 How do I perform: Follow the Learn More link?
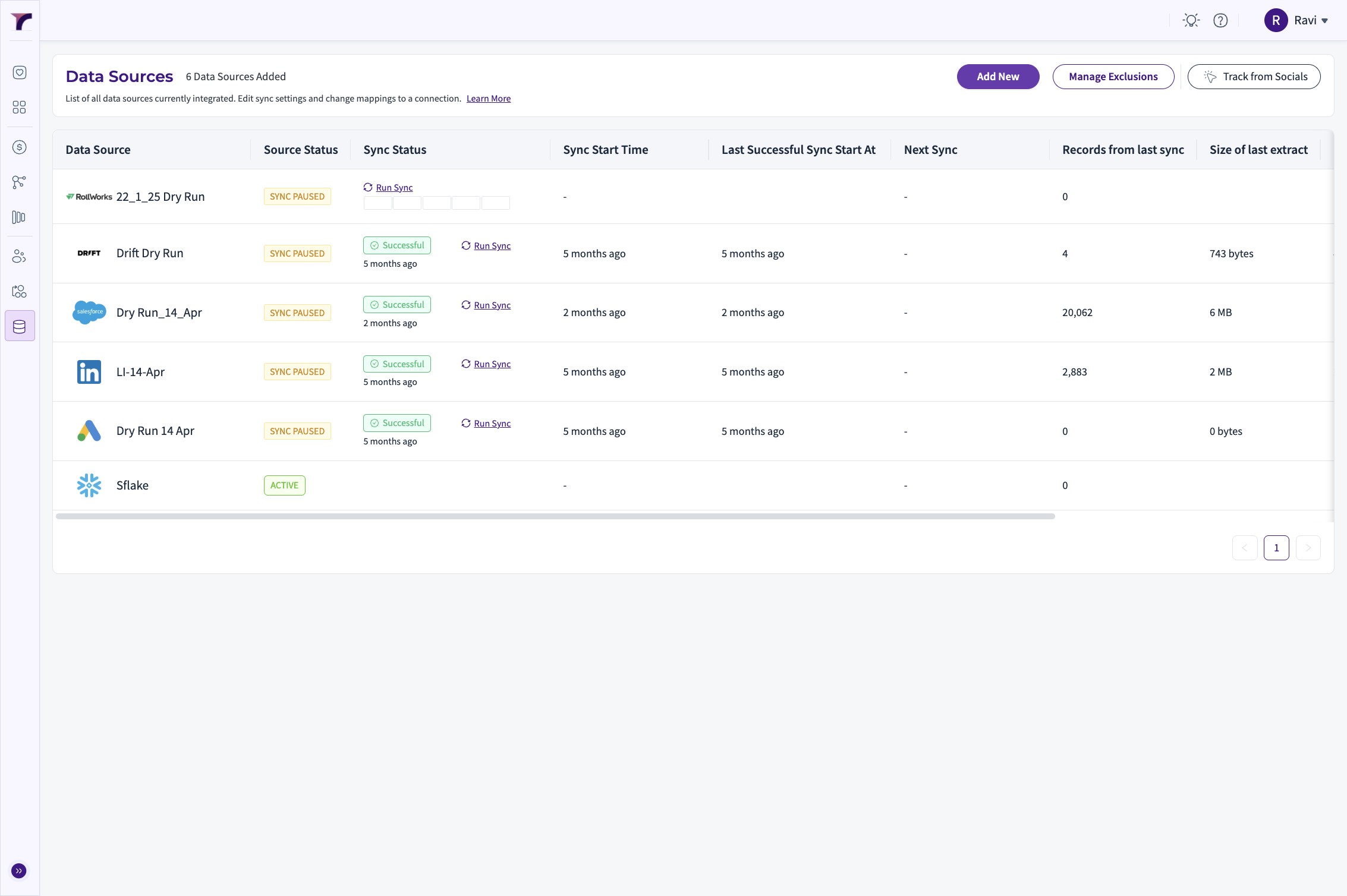tap(488, 99)
